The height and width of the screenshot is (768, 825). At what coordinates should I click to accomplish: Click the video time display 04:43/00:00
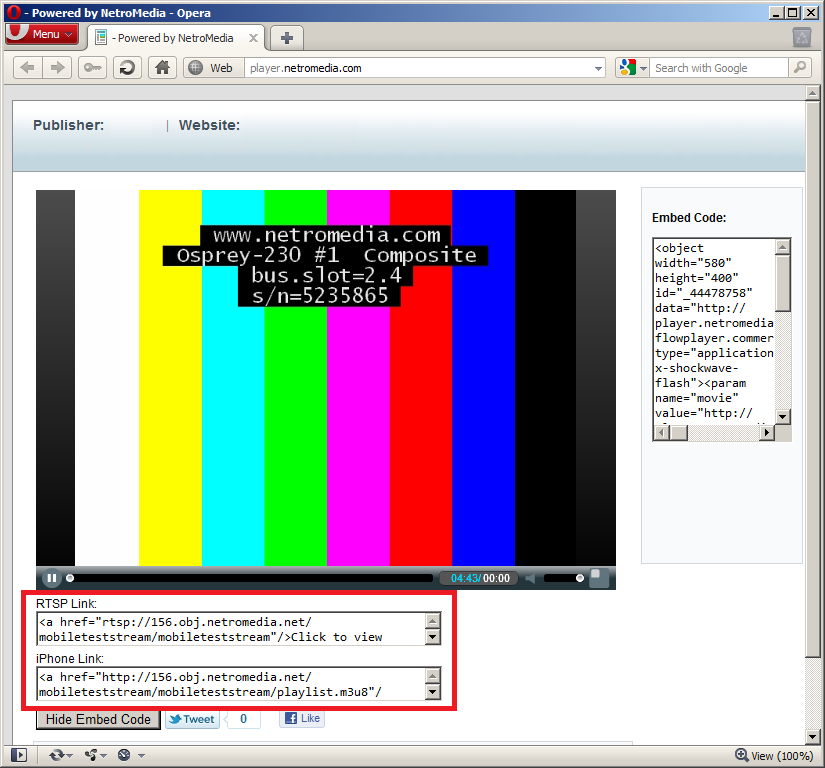point(480,578)
